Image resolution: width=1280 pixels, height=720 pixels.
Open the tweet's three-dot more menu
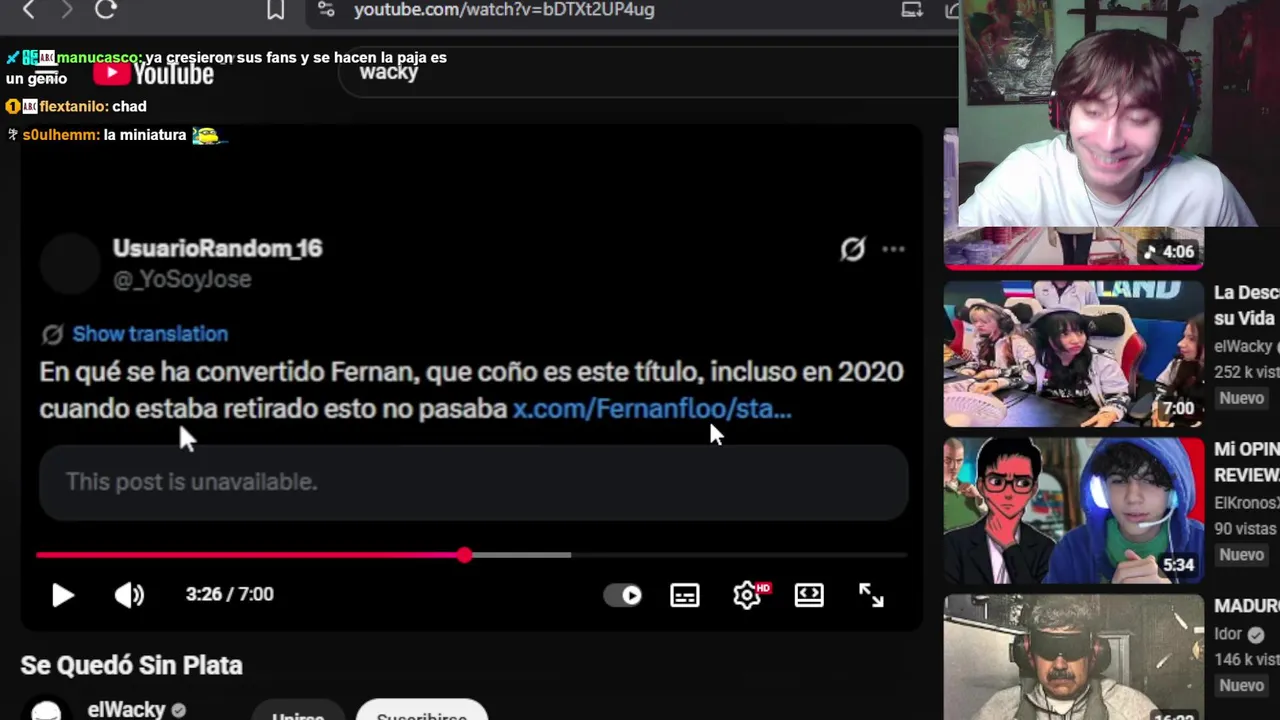point(893,249)
